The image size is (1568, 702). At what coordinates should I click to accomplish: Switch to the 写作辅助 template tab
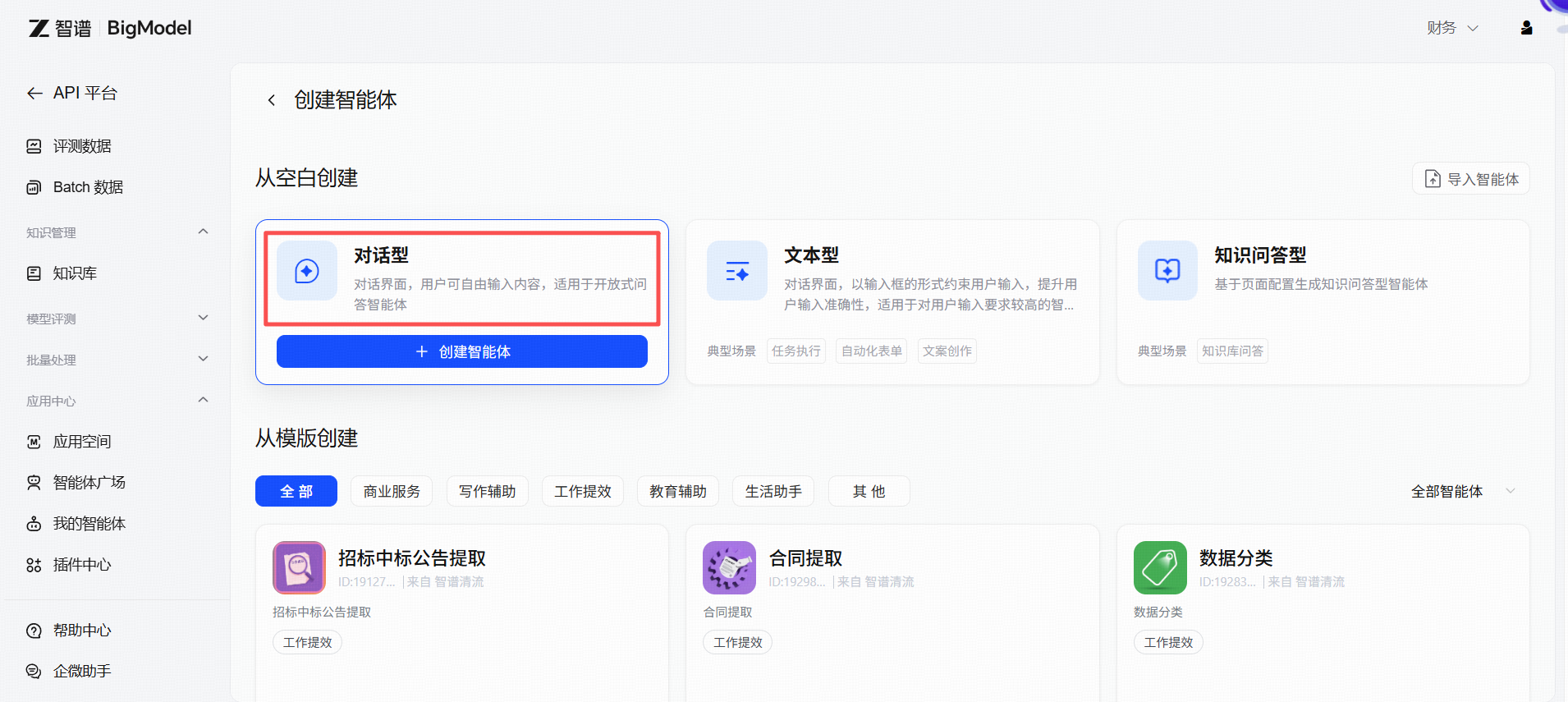click(x=487, y=491)
